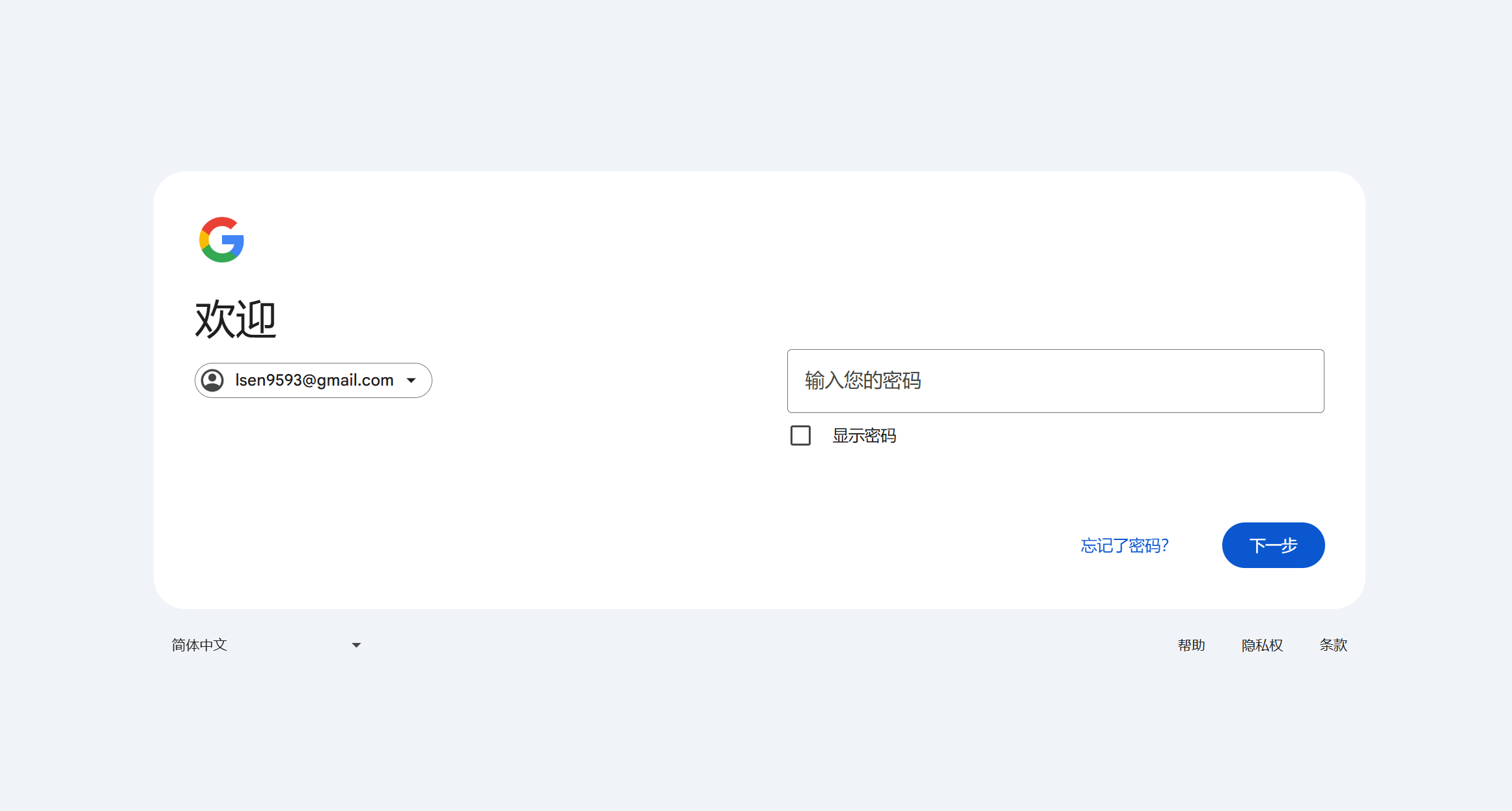Screen dimensions: 1512x811
Task: Open the 帮助 link in footer
Action: coord(1192,645)
